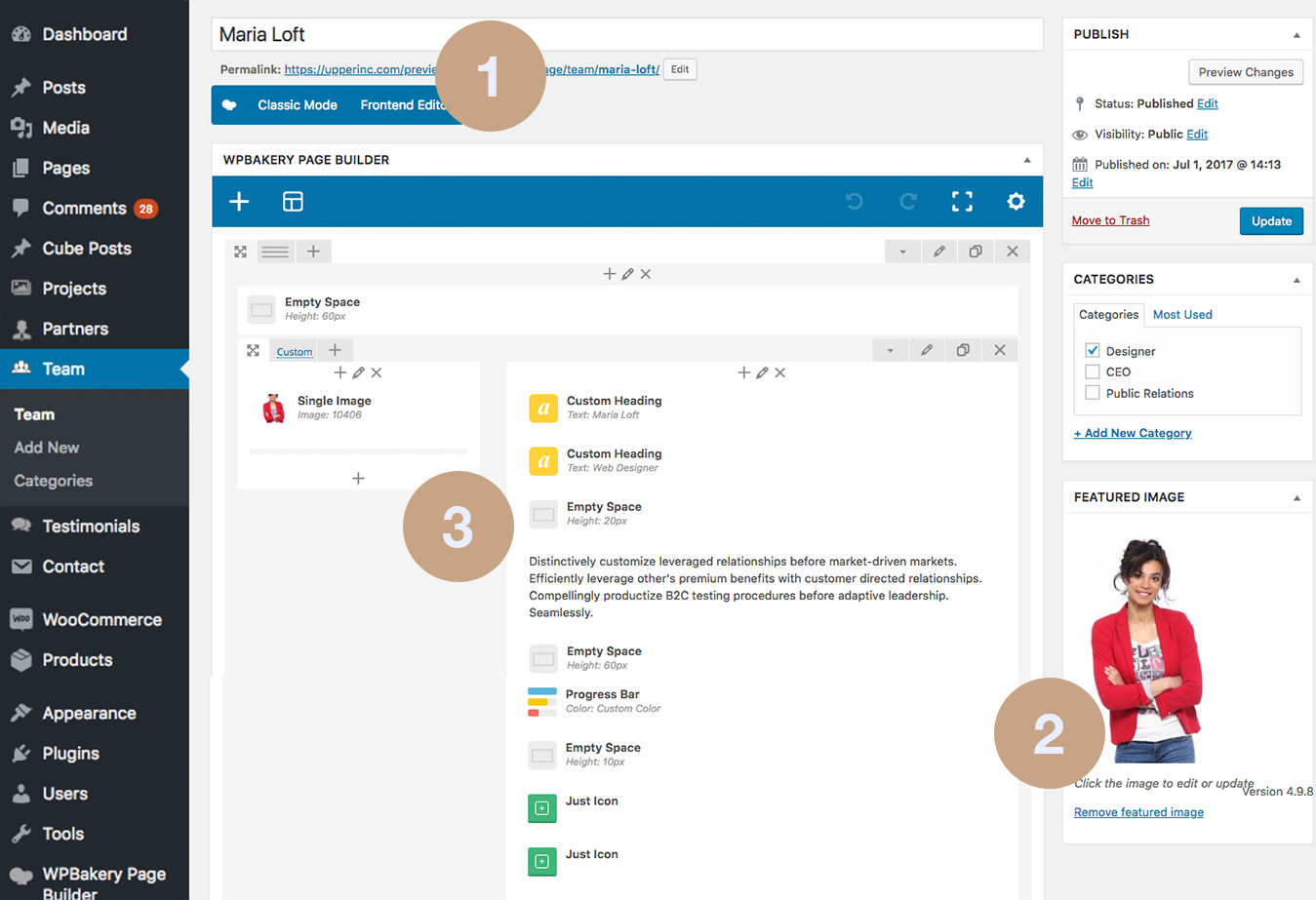Open WPBakery page settings gear

point(1016,202)
